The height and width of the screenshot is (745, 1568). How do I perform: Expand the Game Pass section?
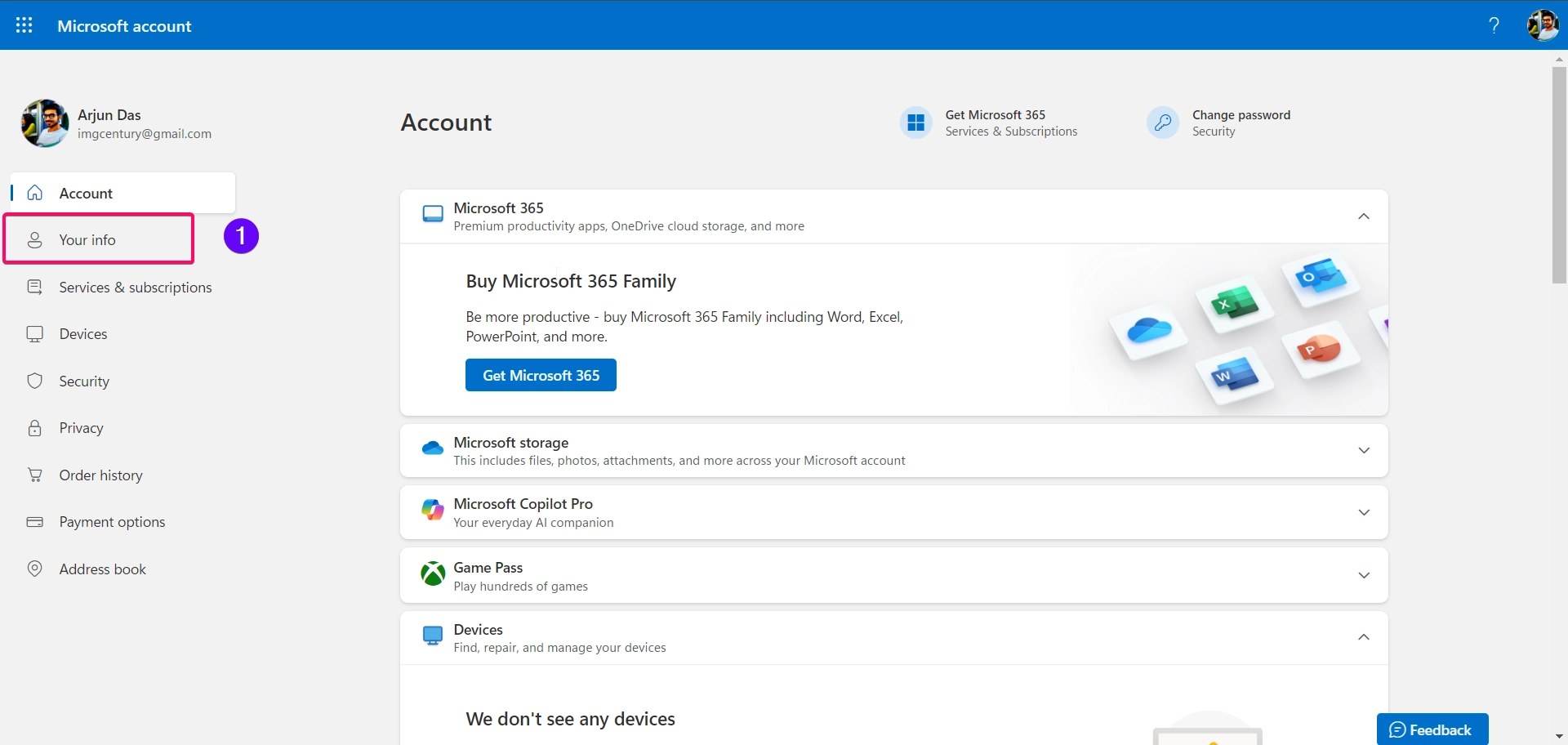(x=1364, y=576)
